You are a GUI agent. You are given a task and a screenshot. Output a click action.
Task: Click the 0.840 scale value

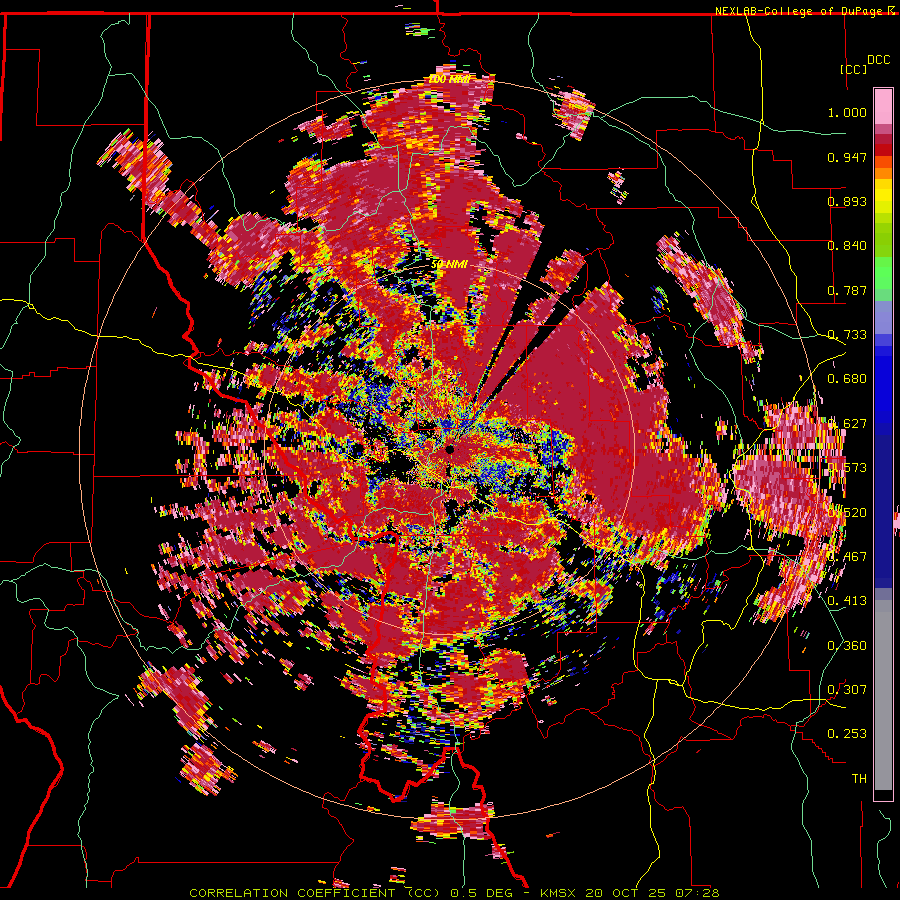pos(847,246)
